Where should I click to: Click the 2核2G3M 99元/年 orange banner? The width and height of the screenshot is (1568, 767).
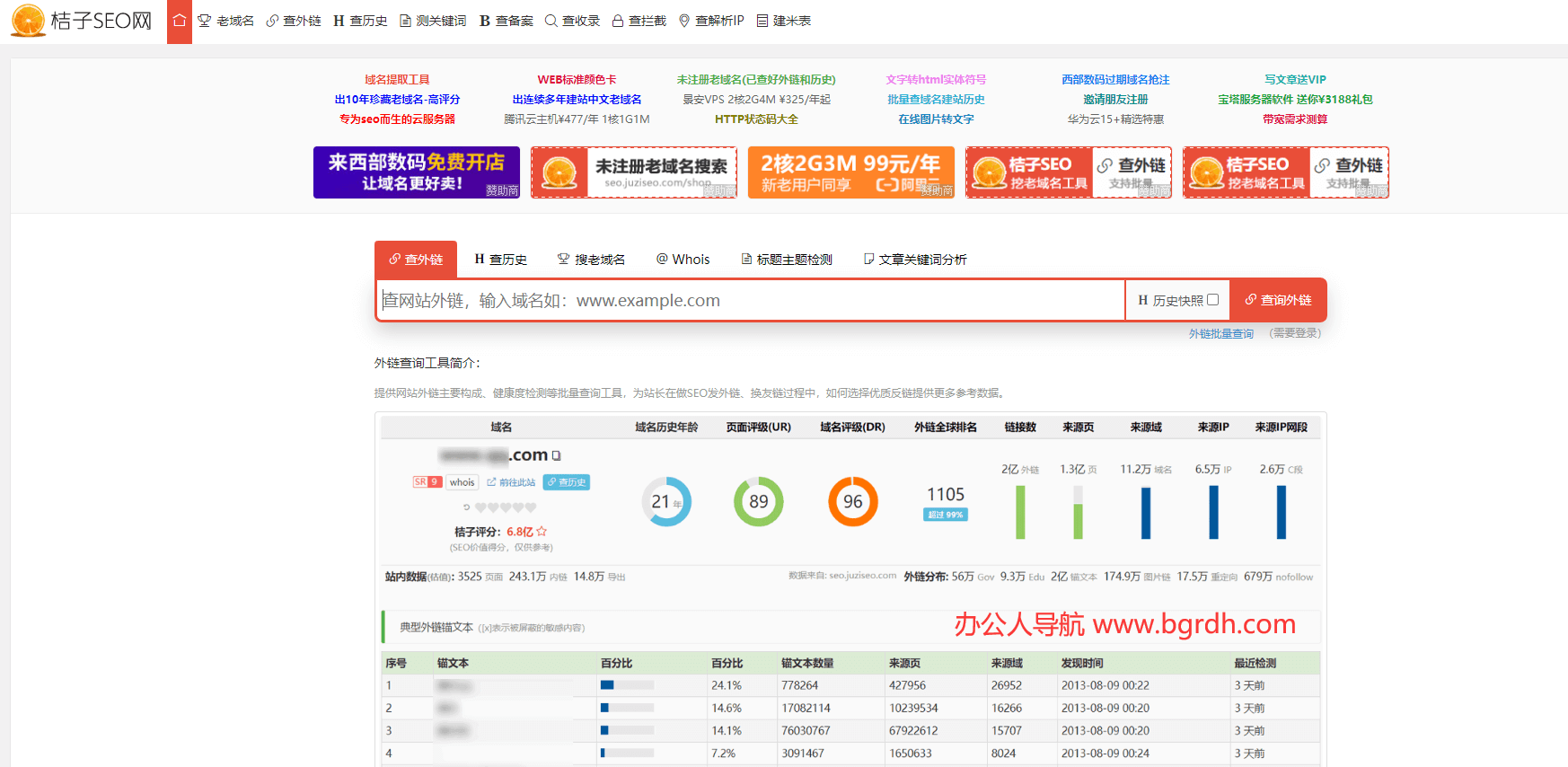851,172
